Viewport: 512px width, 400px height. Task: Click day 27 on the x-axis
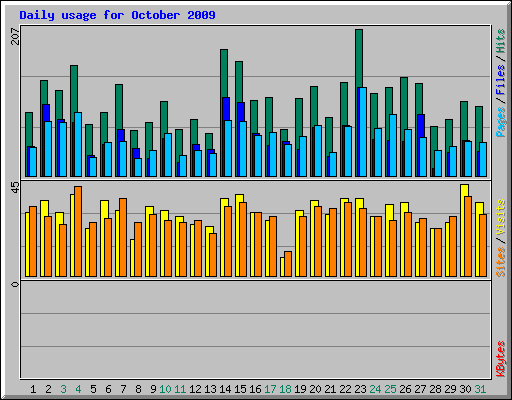[x=420, y=389]
